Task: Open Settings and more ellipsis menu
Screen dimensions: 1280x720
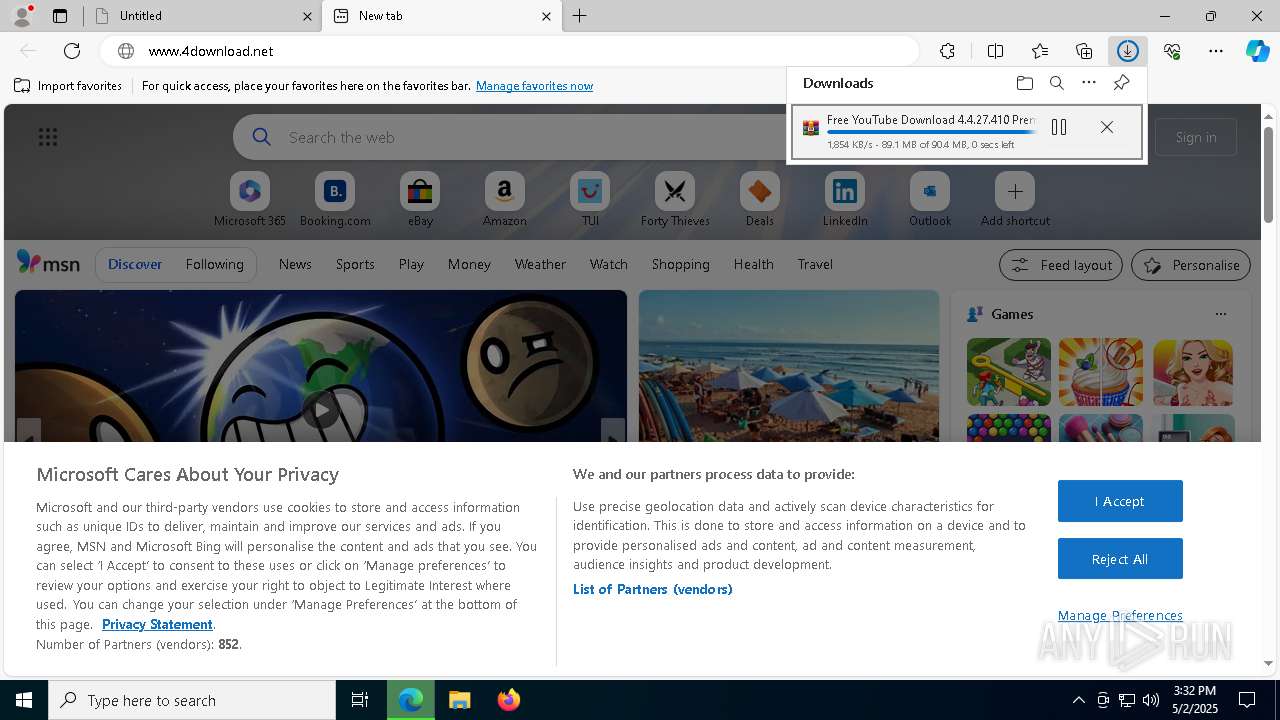Action: [x=1216, y=51]
